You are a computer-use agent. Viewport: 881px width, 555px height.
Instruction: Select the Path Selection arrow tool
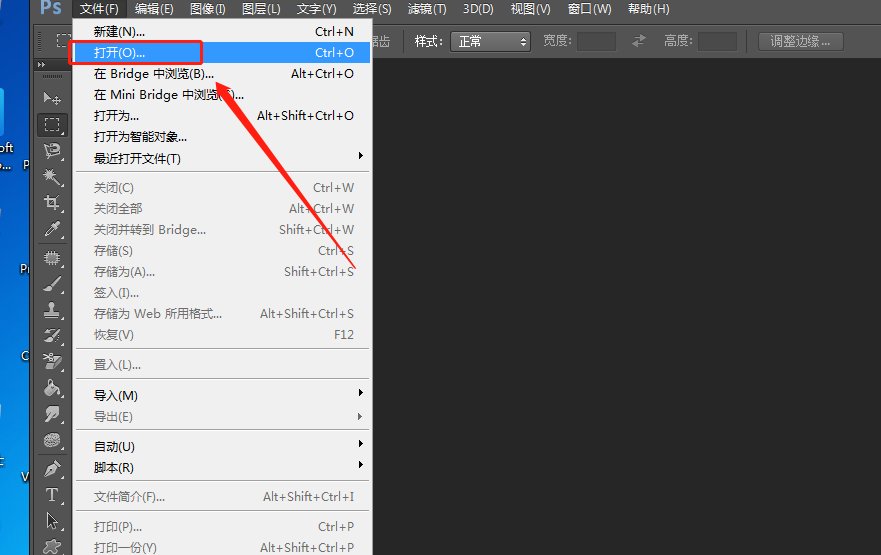52,521
